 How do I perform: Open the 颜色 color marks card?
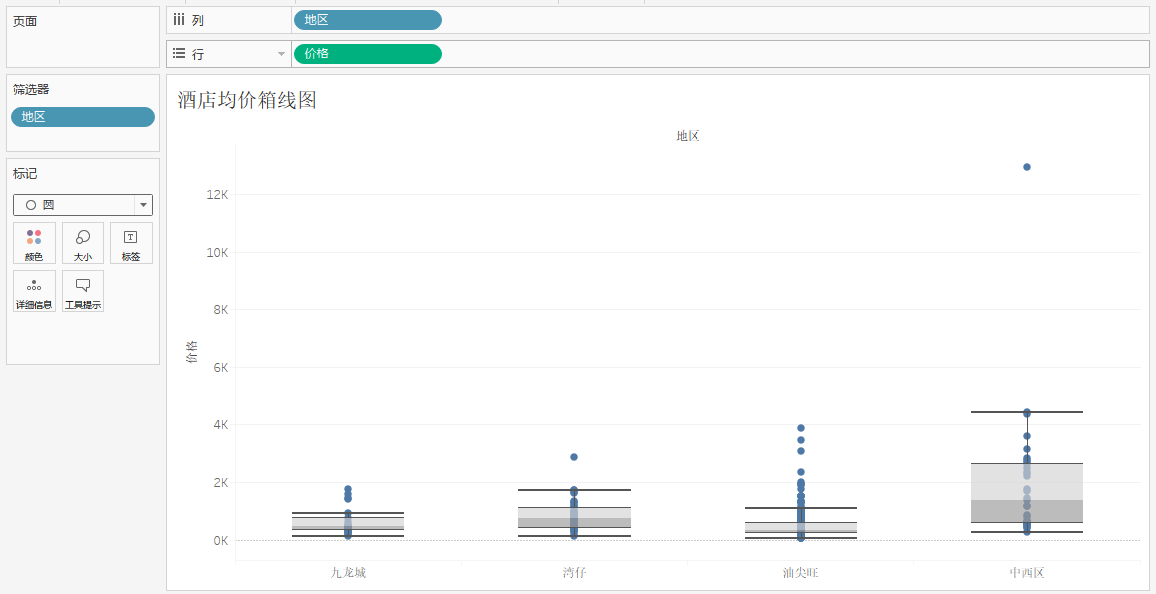click(34, 243)
